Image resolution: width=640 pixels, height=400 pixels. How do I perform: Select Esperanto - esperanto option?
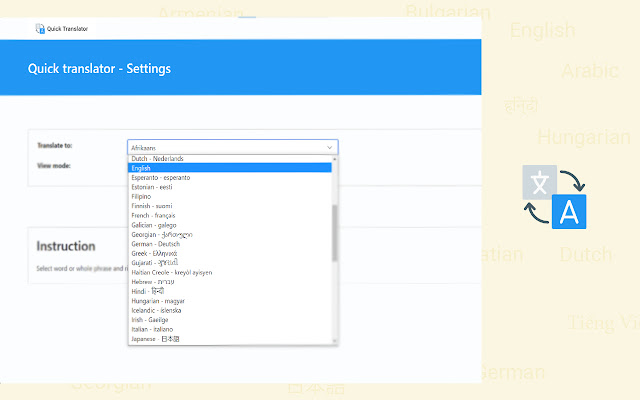[230, 178]
